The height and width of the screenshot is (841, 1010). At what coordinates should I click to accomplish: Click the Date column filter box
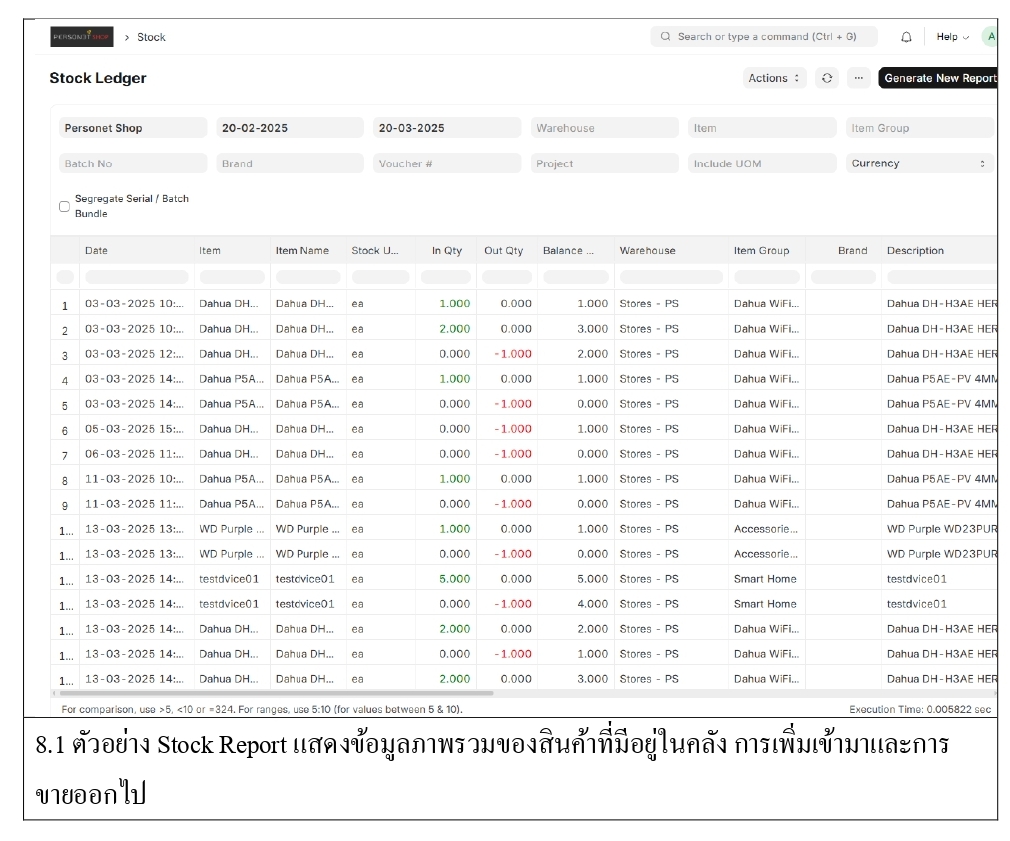pyautogui.click(x=137, y=277)
